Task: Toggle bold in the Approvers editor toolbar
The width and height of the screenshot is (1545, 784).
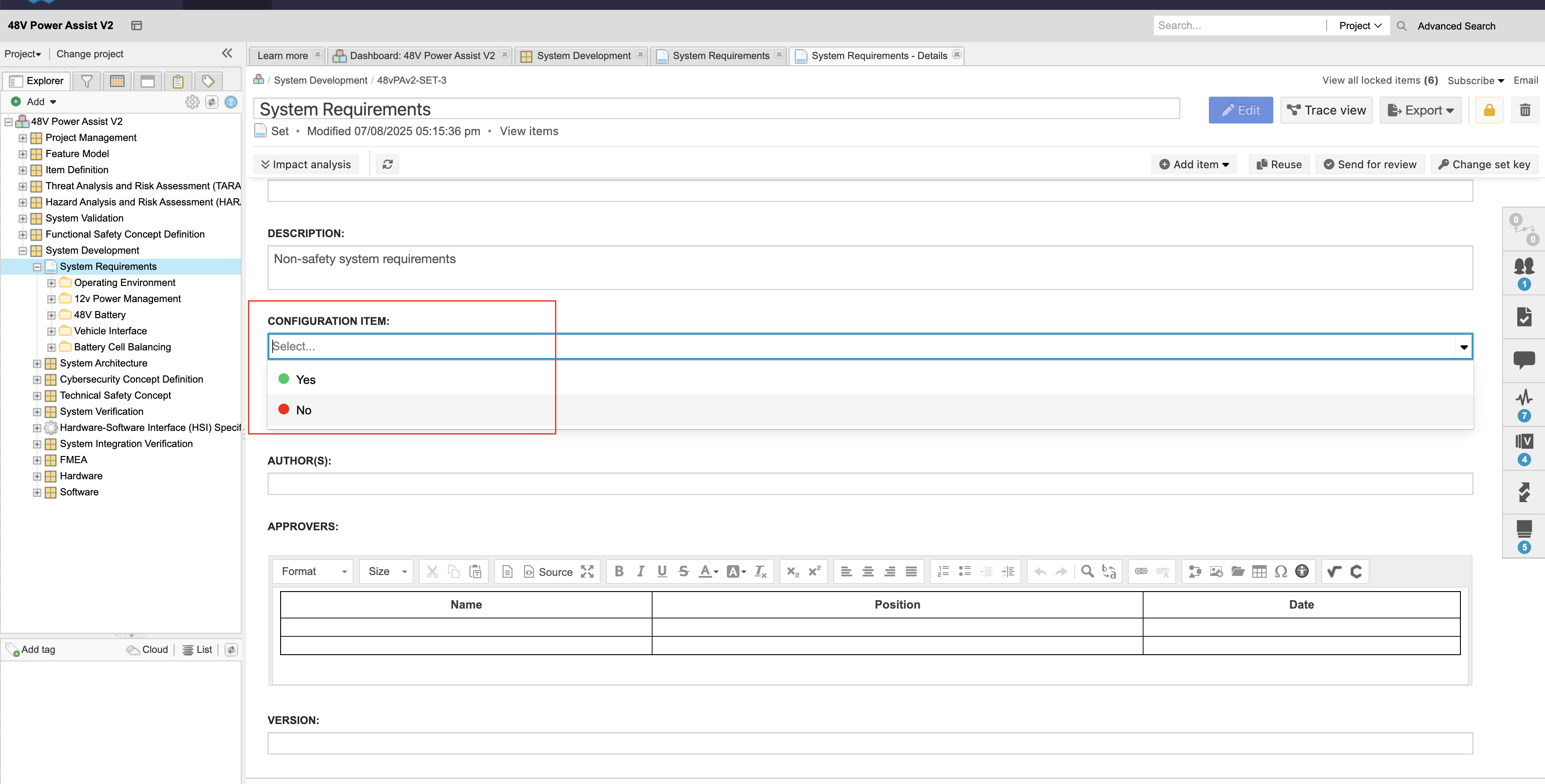Action: pos(619,571)
